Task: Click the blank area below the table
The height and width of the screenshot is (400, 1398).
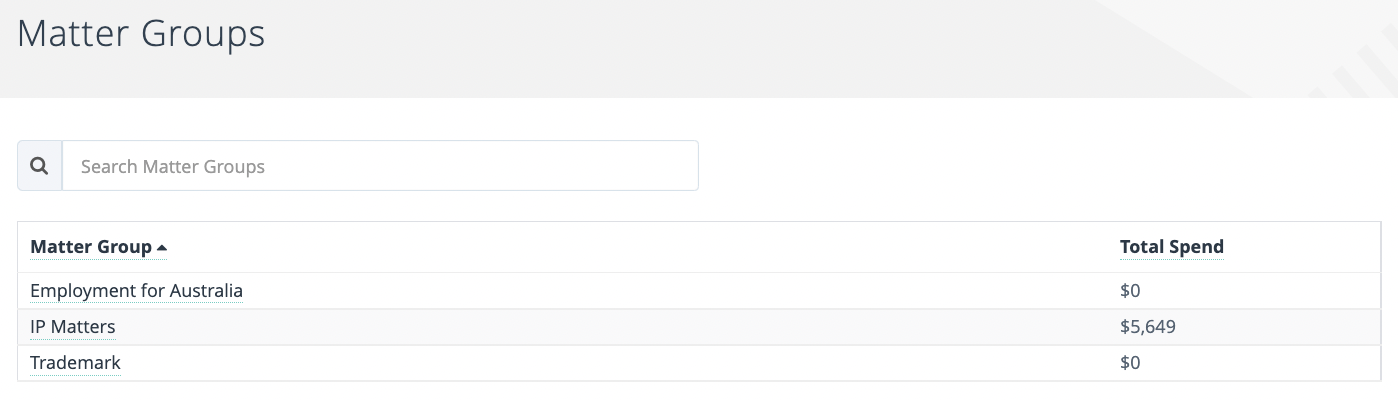Action: click(x=698, y=391)
